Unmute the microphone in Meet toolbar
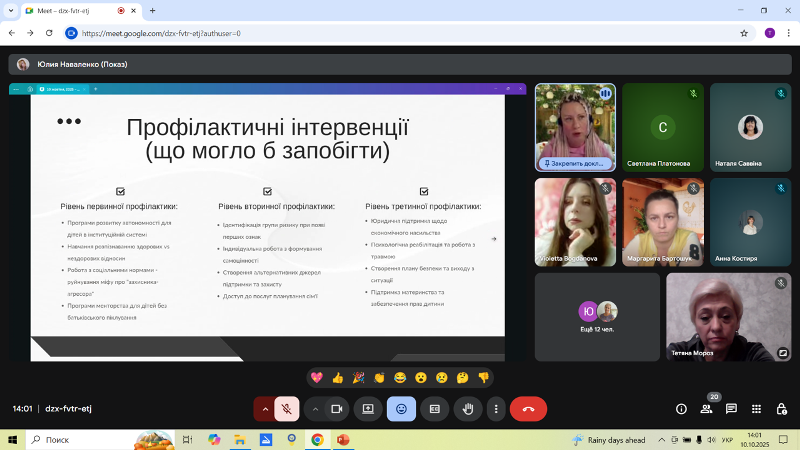Screen dimensions: 800x450 pyautogui.click(x=287, y=409)
